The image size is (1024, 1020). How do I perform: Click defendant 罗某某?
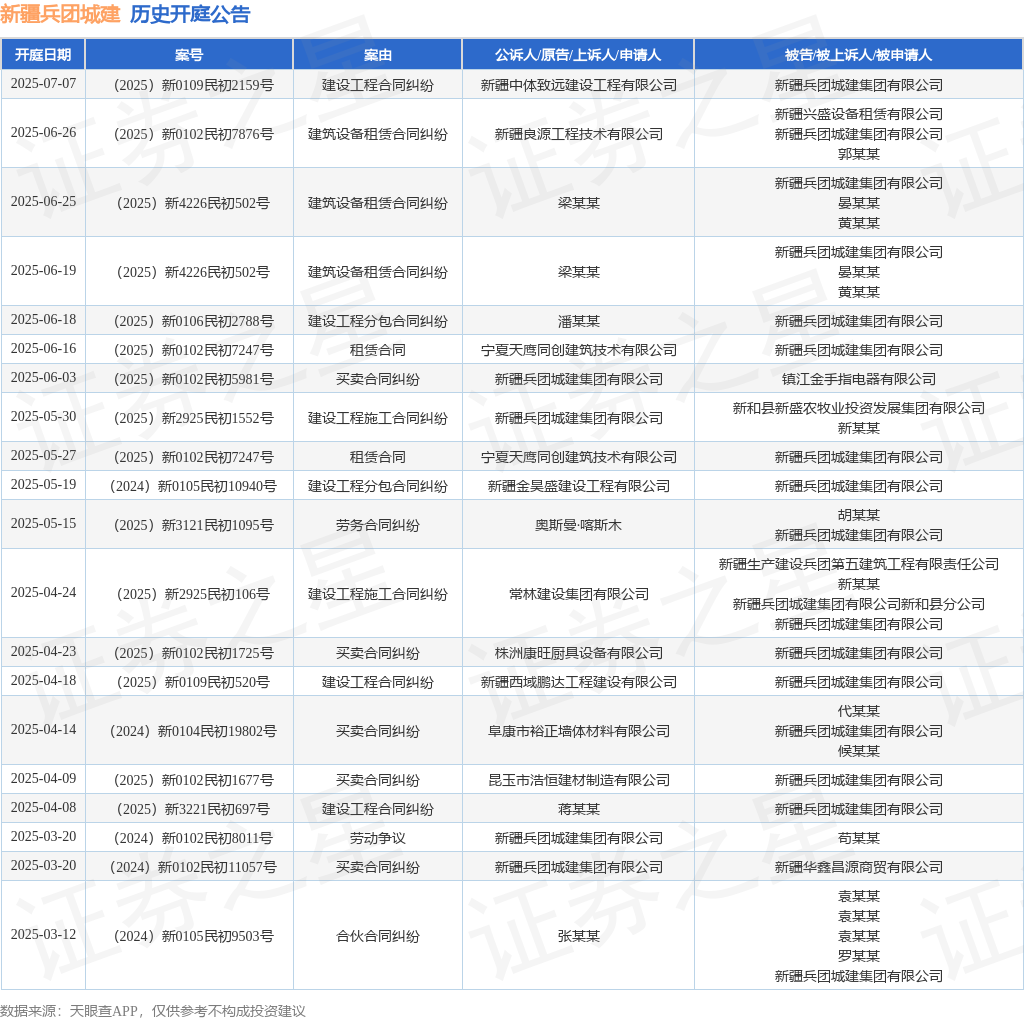(858, 956)
